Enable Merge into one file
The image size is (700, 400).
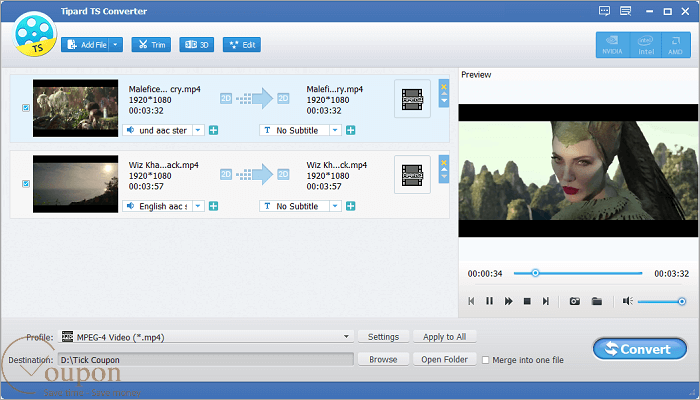tap(486, 360)
